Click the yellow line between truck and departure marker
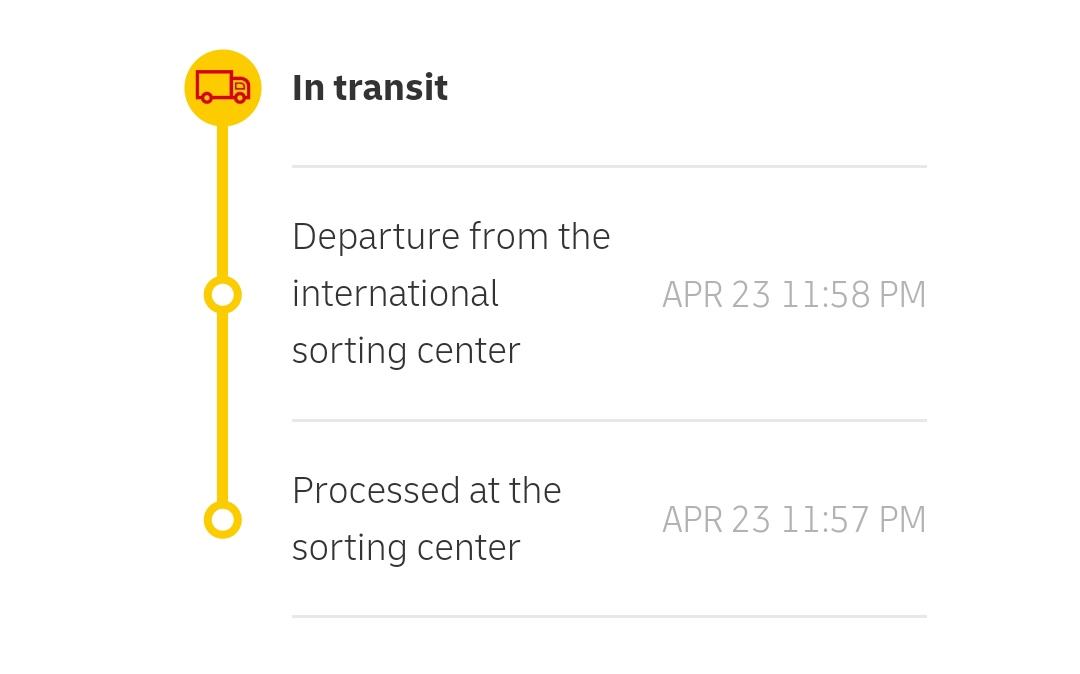The image size is (1080, 674). 223,200
